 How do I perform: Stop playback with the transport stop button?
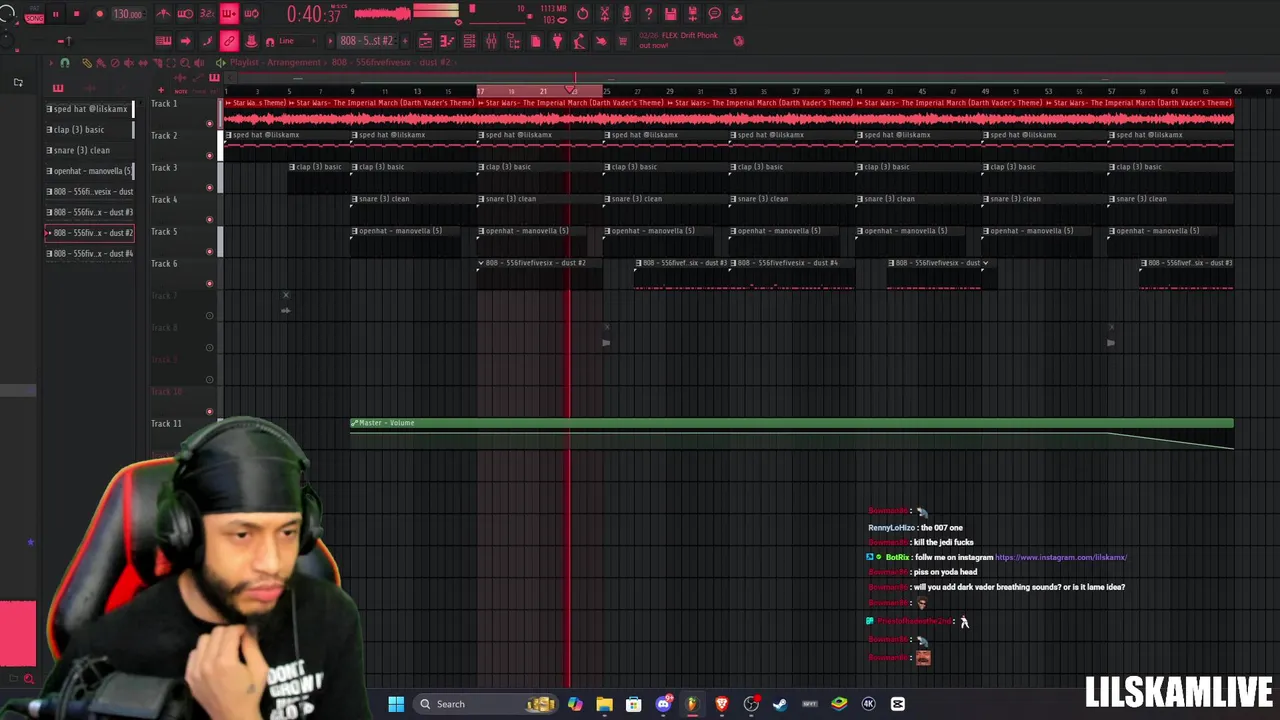76,14
